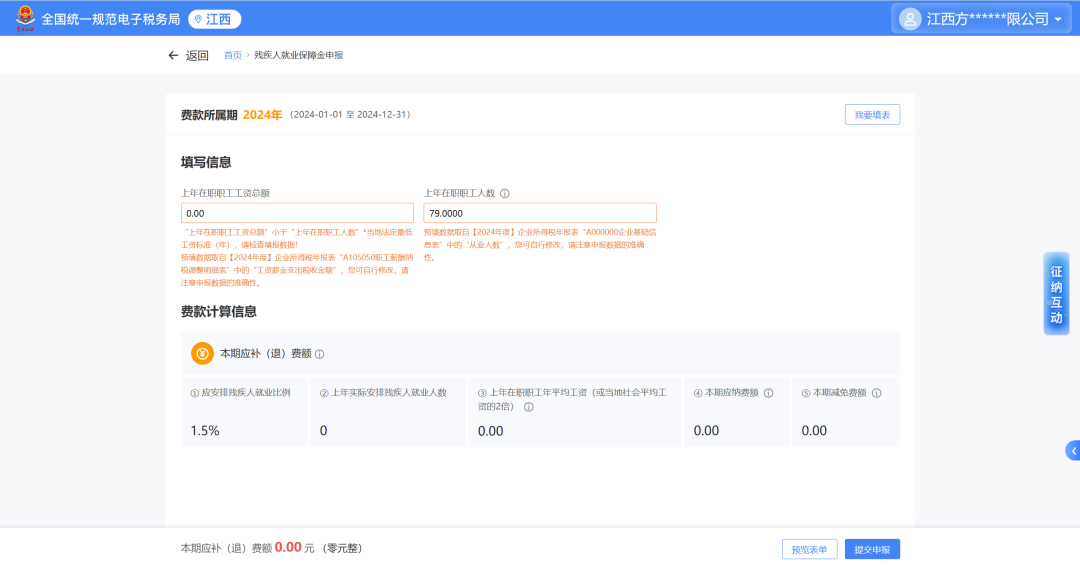Click the orange yen coin icon
Viewport: 1080px width, 568px height.
202,353
